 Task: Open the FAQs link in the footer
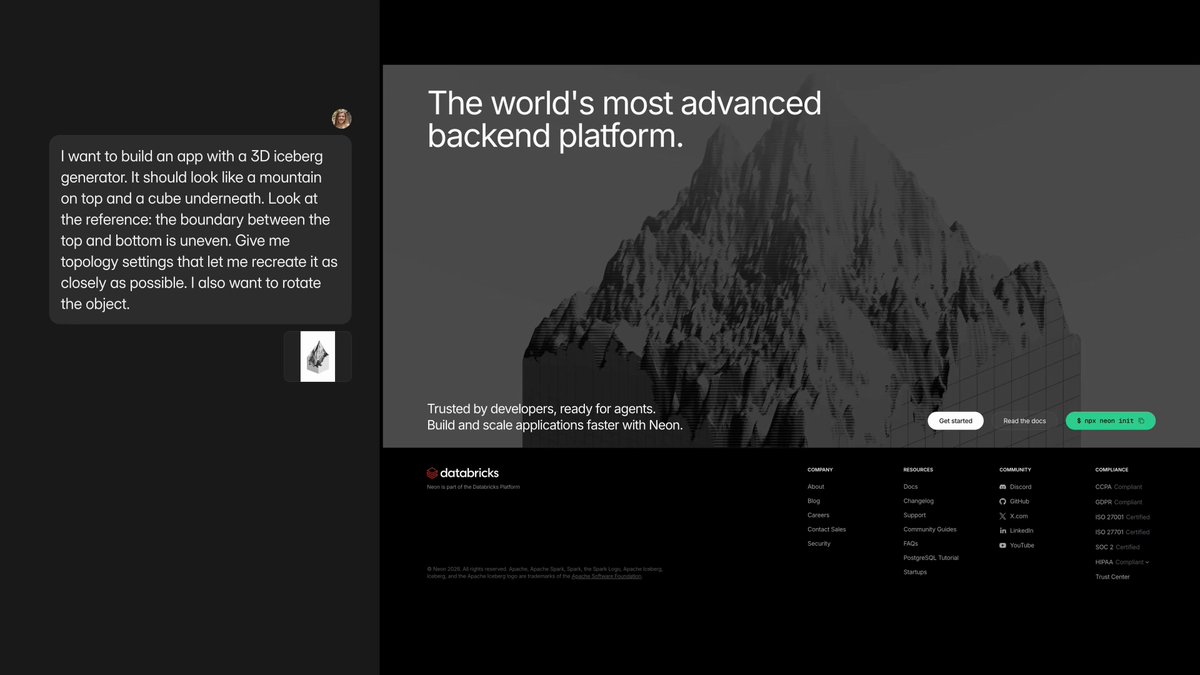910,544
